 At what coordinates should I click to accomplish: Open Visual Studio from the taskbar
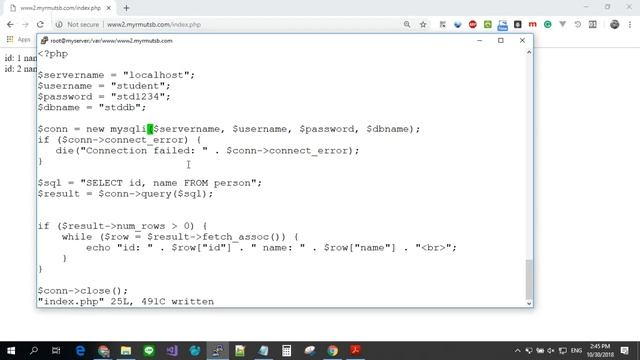click(172, 351)
